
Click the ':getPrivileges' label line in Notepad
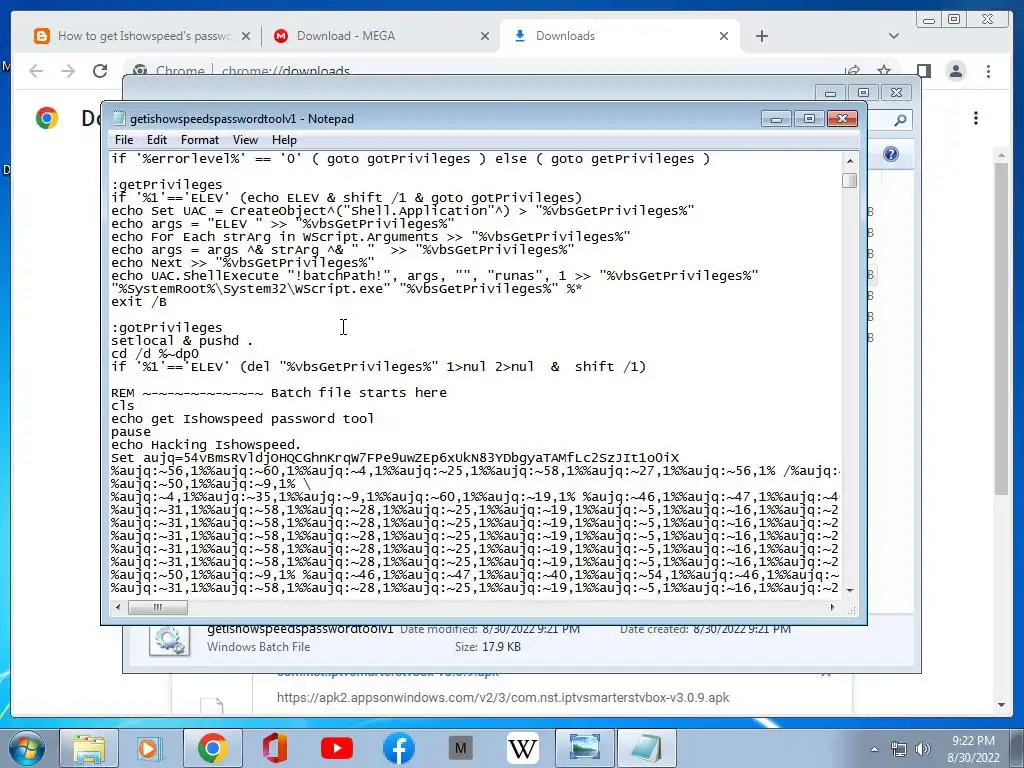(x=167, y=184)
